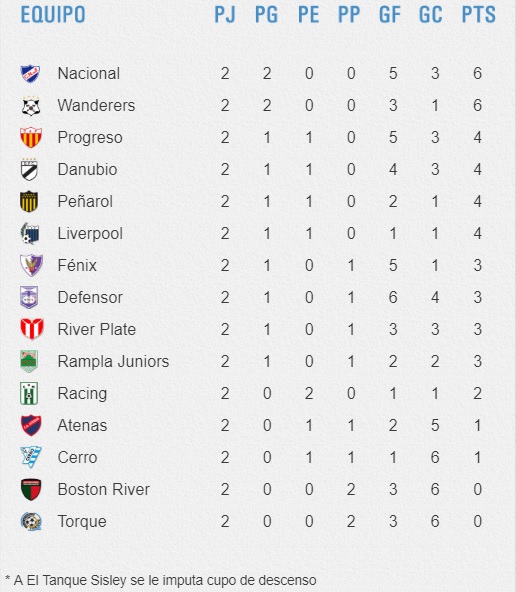This screenshot has width=516, height=592.
Task: Open the Rampla Juniors team name
Action: pos(113,362)
